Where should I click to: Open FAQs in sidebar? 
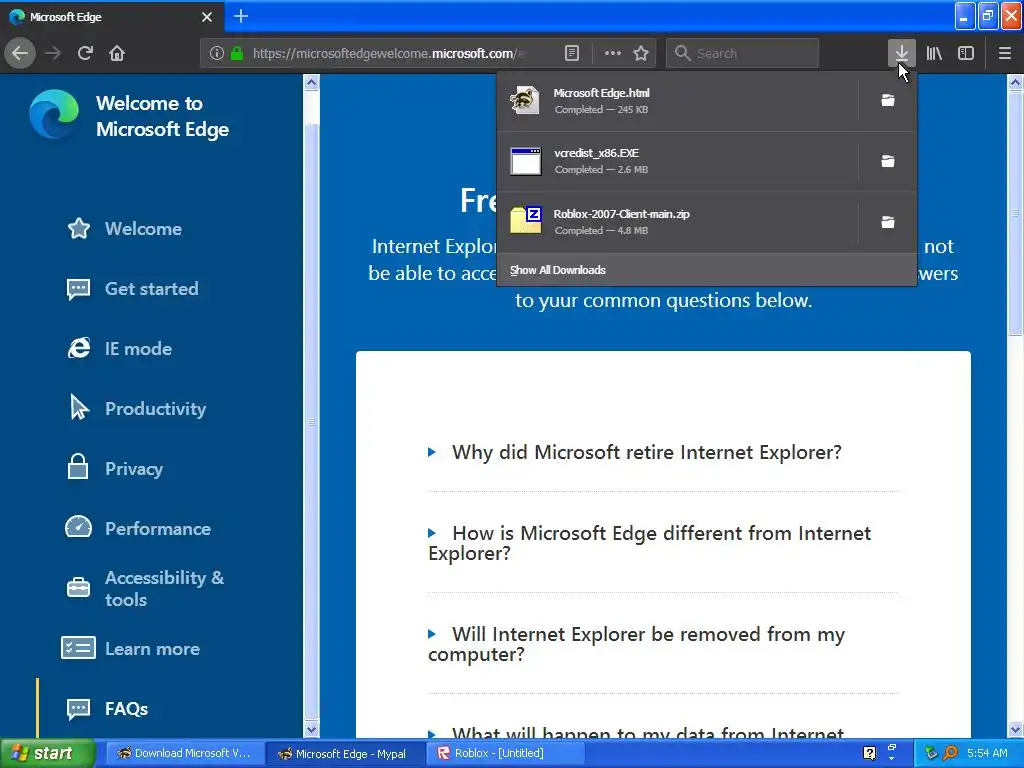[x=108, y=709]
